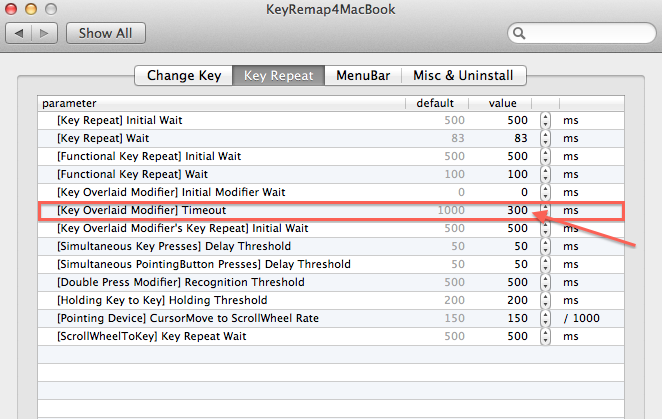Click the forward navigation arrow
Image resolution: width=662 pixels, height=419 pixels.
click(x=46, y=33)
